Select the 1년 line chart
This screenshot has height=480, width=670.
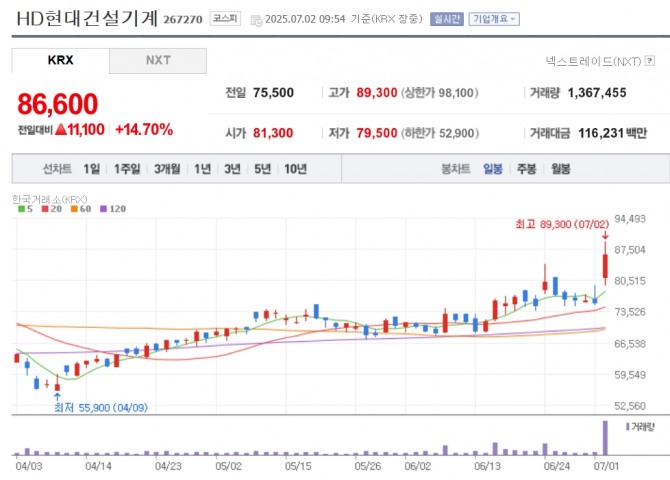click(203, 169)
